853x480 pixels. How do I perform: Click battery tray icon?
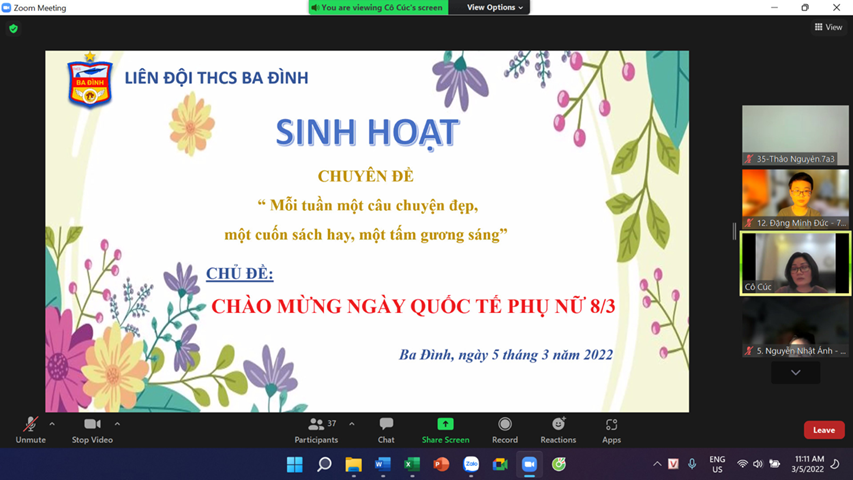click(775, 464)
